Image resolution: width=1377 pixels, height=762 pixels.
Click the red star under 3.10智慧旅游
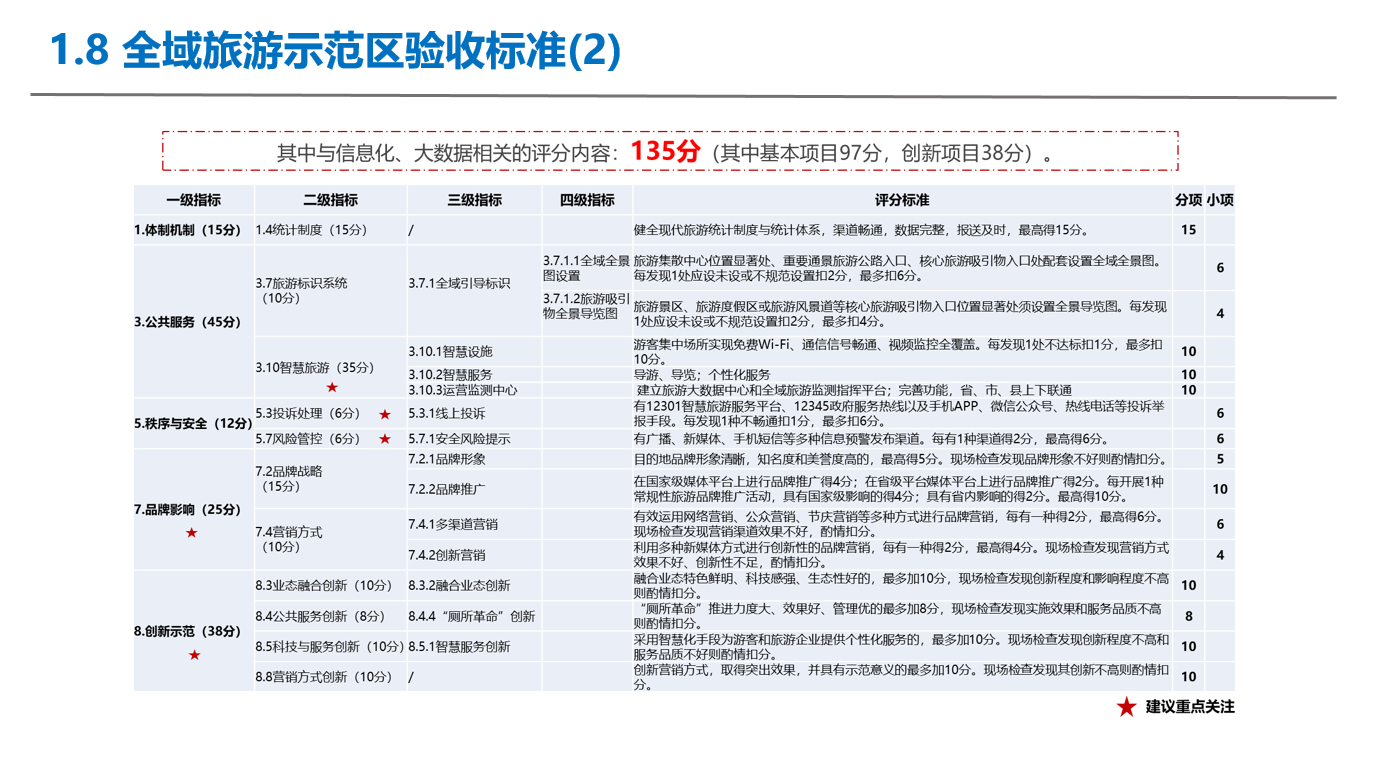(x=332, y=387)
